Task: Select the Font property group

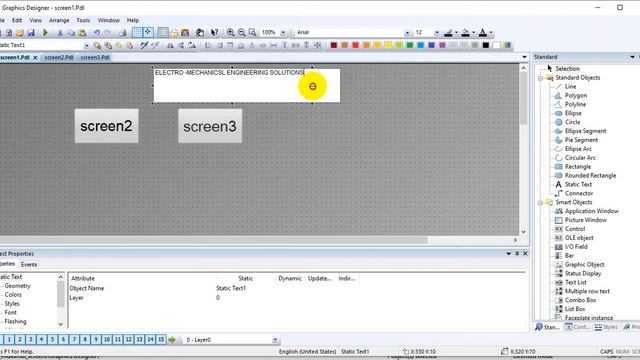Action: pos(11,313)
